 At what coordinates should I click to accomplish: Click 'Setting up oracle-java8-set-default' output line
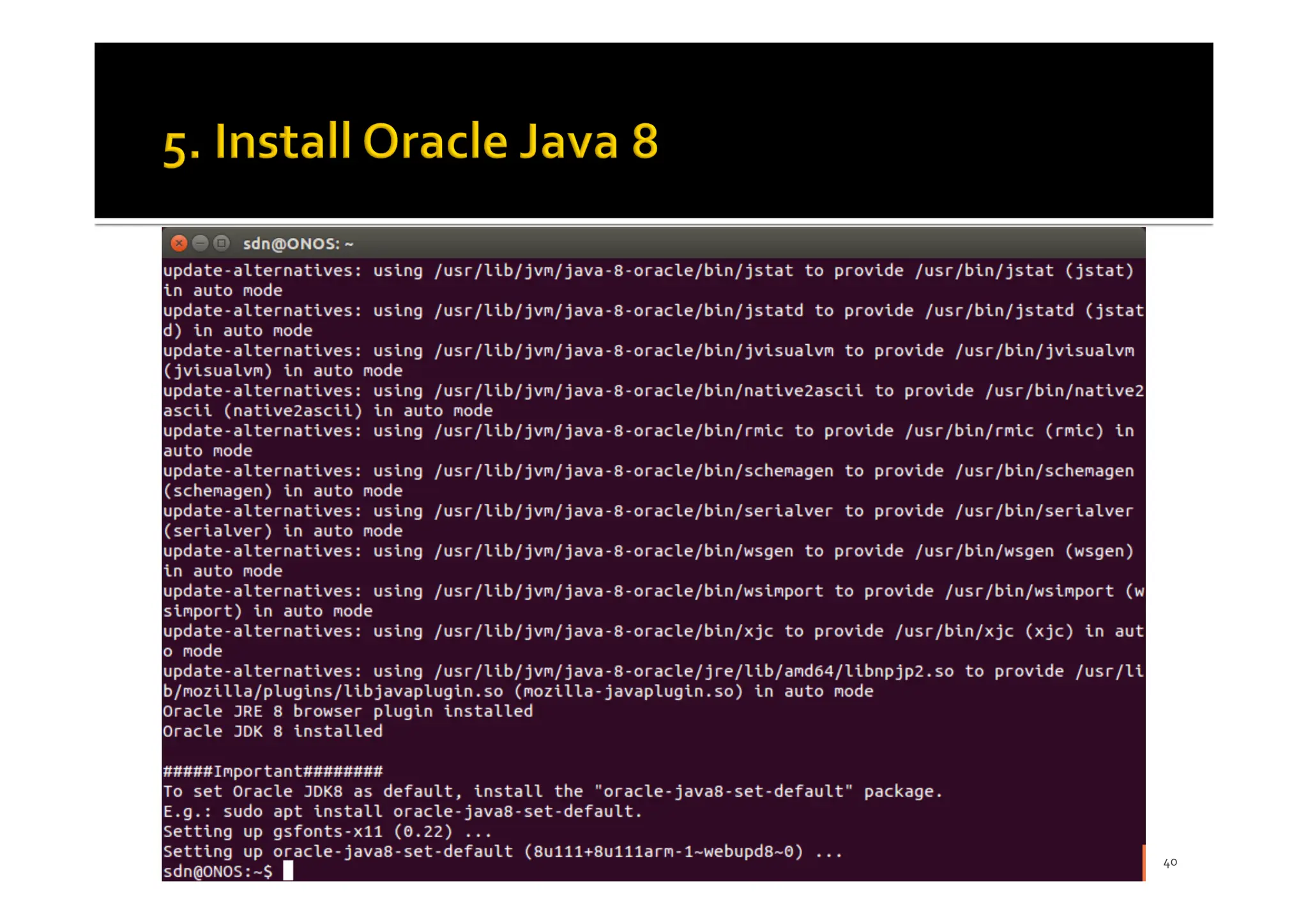tap(502, 852)
